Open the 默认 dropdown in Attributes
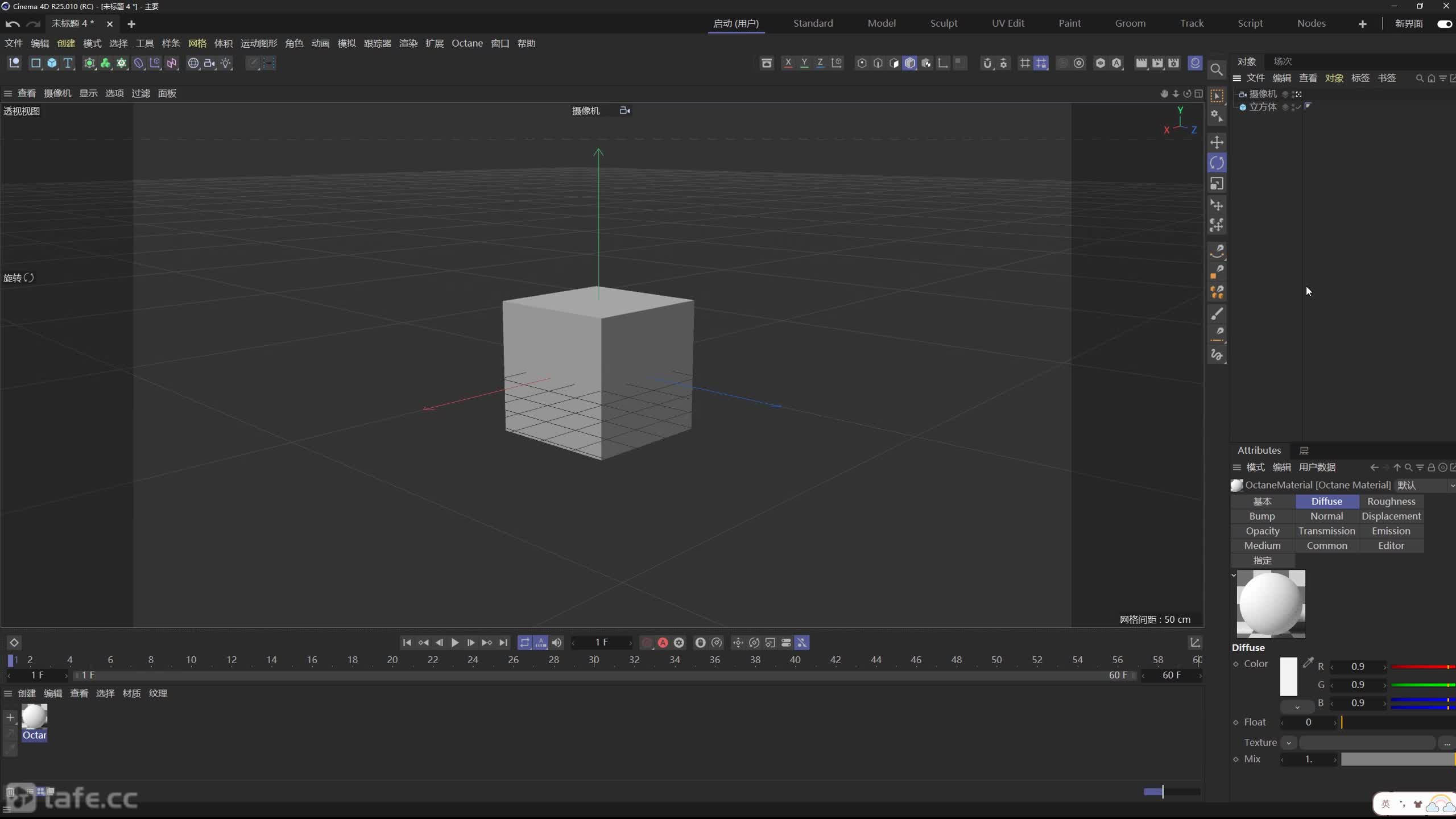The width and height of the screenshot is (1456, 819). point(1425,485)
